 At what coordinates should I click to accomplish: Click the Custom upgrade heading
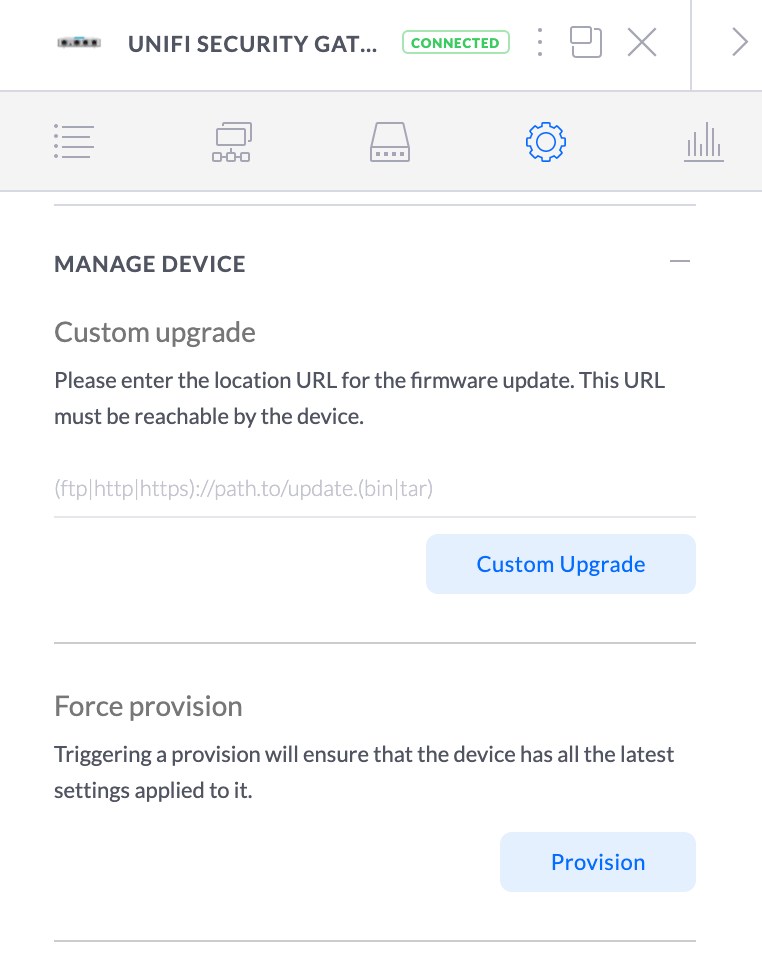[x=155, y=332]
